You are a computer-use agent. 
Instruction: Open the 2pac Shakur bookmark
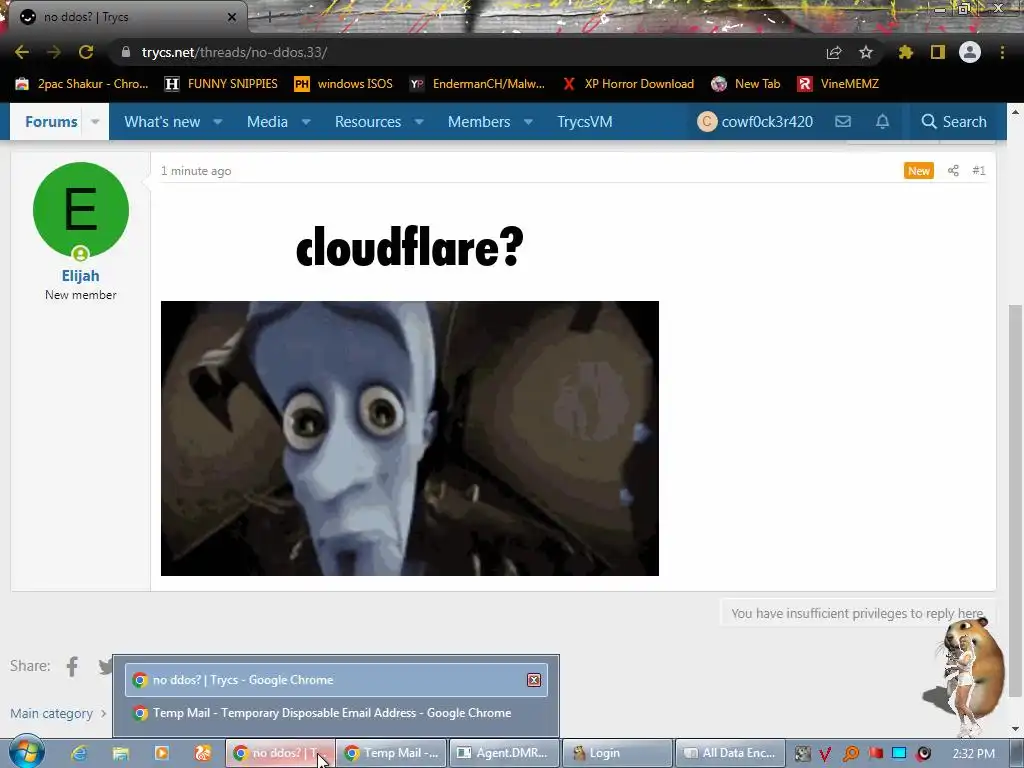[x=82, y=84]
